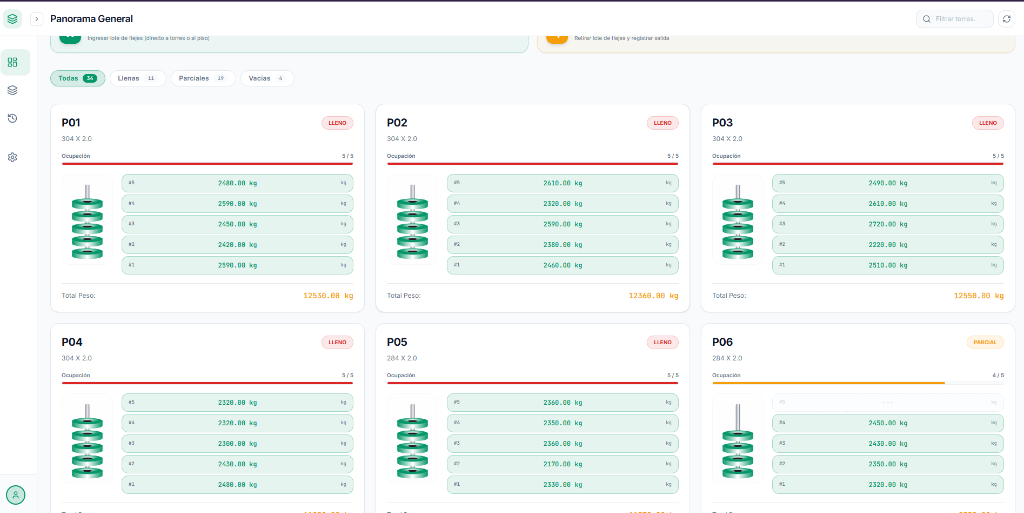
Task: Open the P03 tower card title
Action: tap(722, 123)
